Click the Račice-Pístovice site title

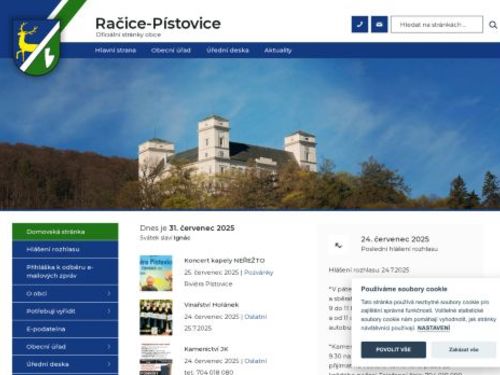click(158, 23)
